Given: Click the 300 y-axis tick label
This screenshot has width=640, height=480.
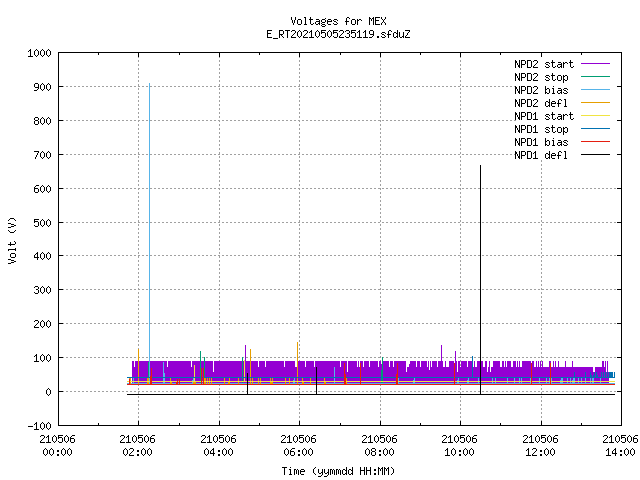Looking at the screenshot, I should (42, 290).
